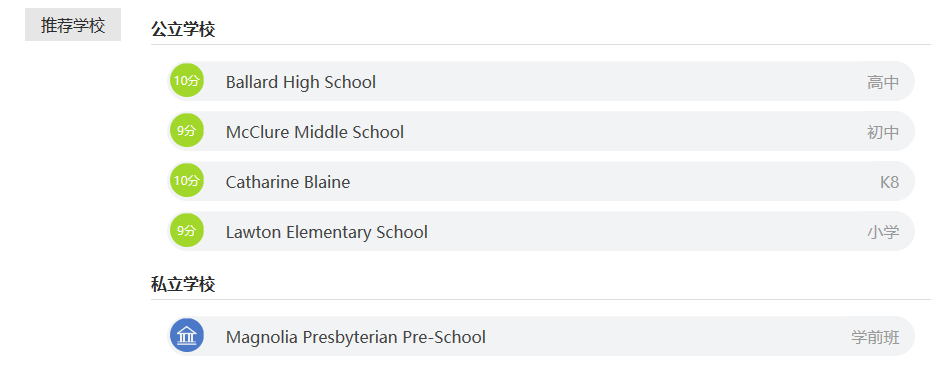Open Magnolia Presbyterian Pre-School entry

tap(356, 337)
